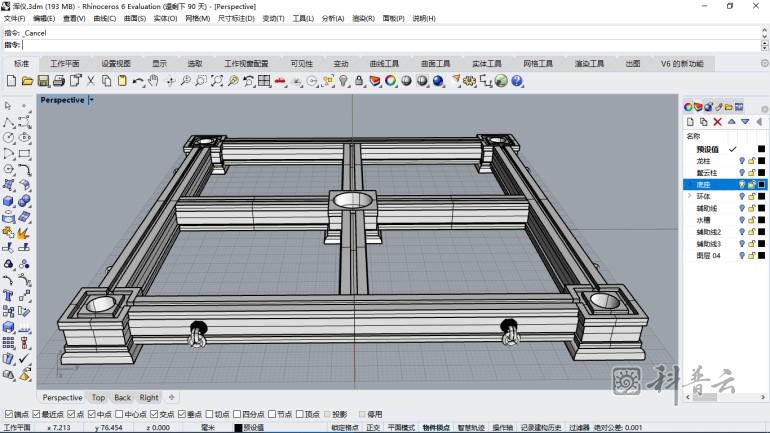Expand the 环体 layer tree arrow
This screenshot has width=770, height=433.
coord(689,196)
